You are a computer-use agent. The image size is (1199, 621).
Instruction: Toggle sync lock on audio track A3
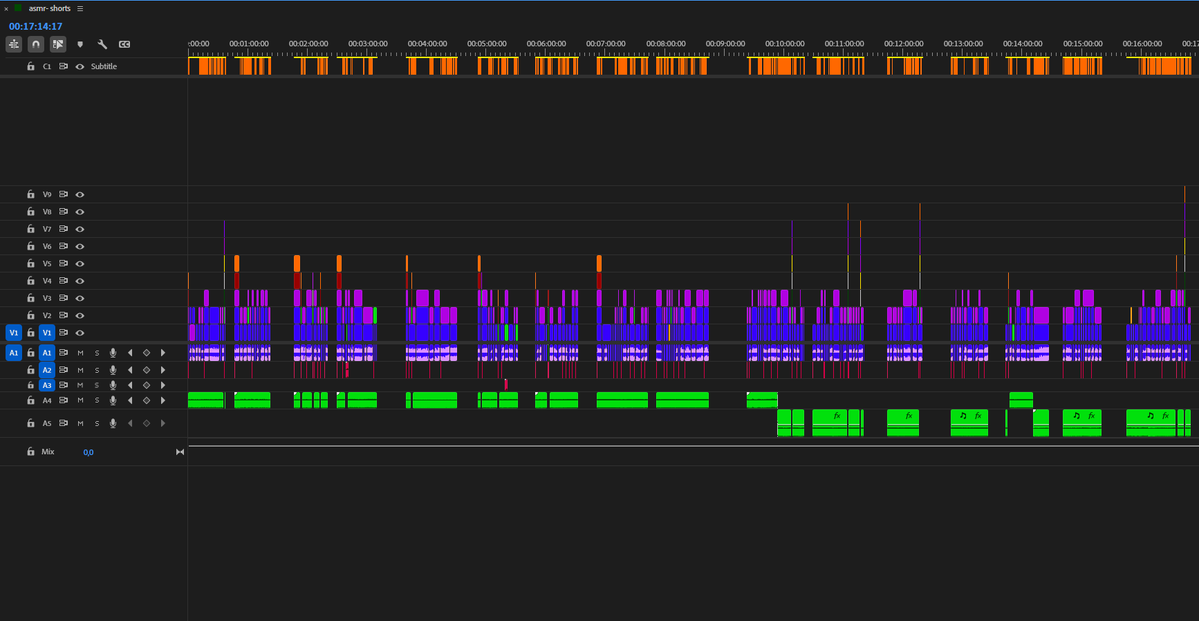coord(63,385)
